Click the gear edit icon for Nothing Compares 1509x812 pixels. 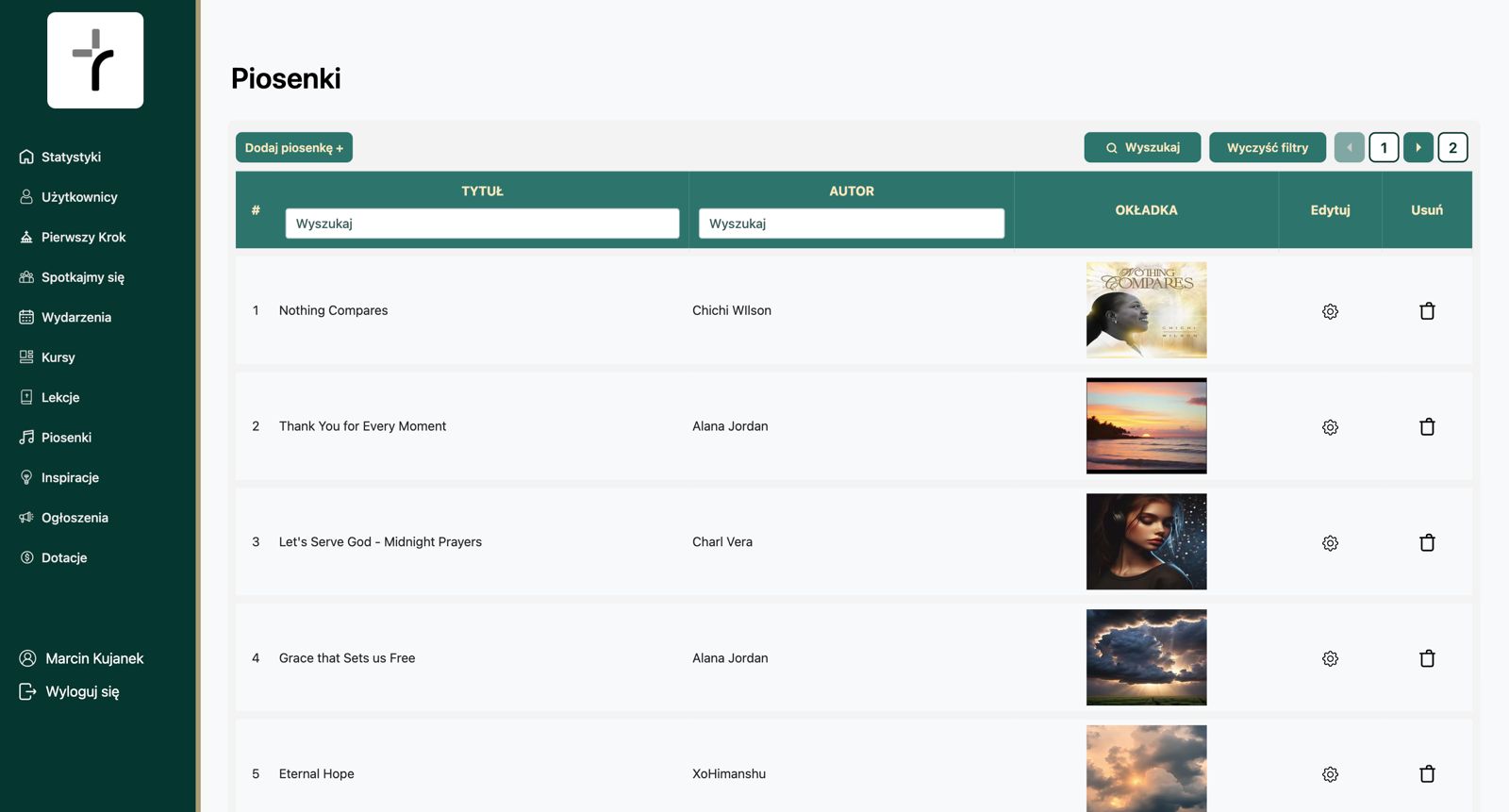point(1330,311)
